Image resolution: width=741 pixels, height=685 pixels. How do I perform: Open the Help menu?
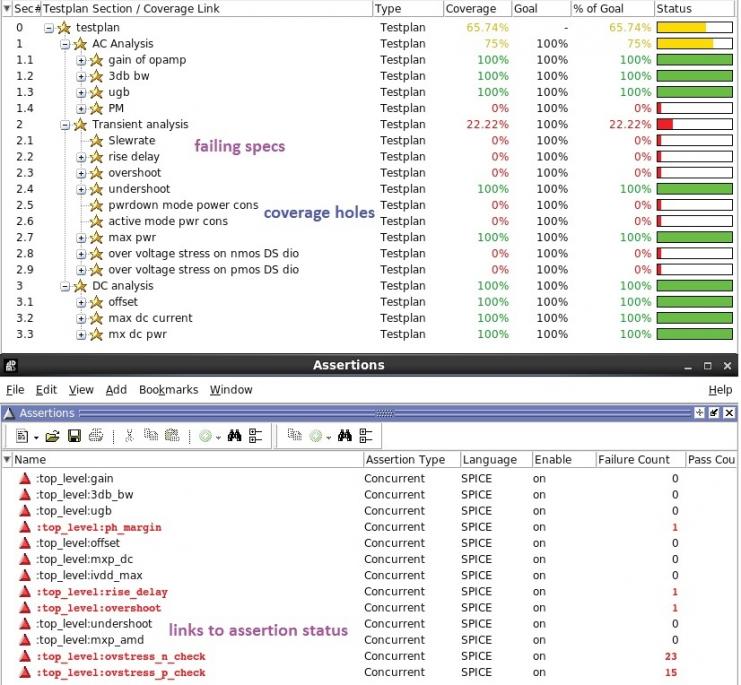tap(720, 390)
